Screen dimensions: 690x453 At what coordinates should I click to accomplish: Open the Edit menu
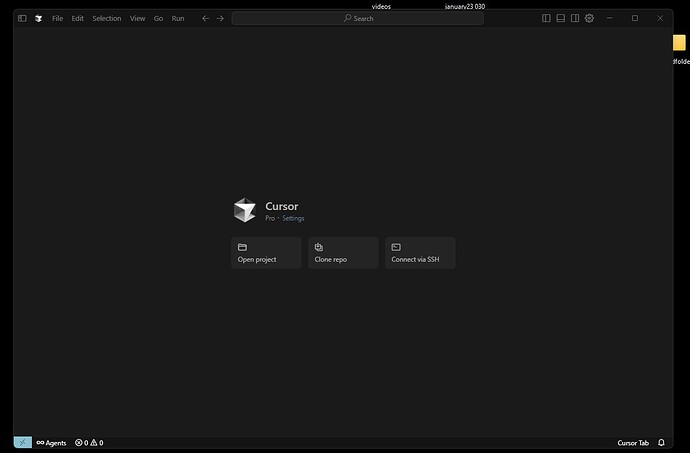(x=77, y=18)
